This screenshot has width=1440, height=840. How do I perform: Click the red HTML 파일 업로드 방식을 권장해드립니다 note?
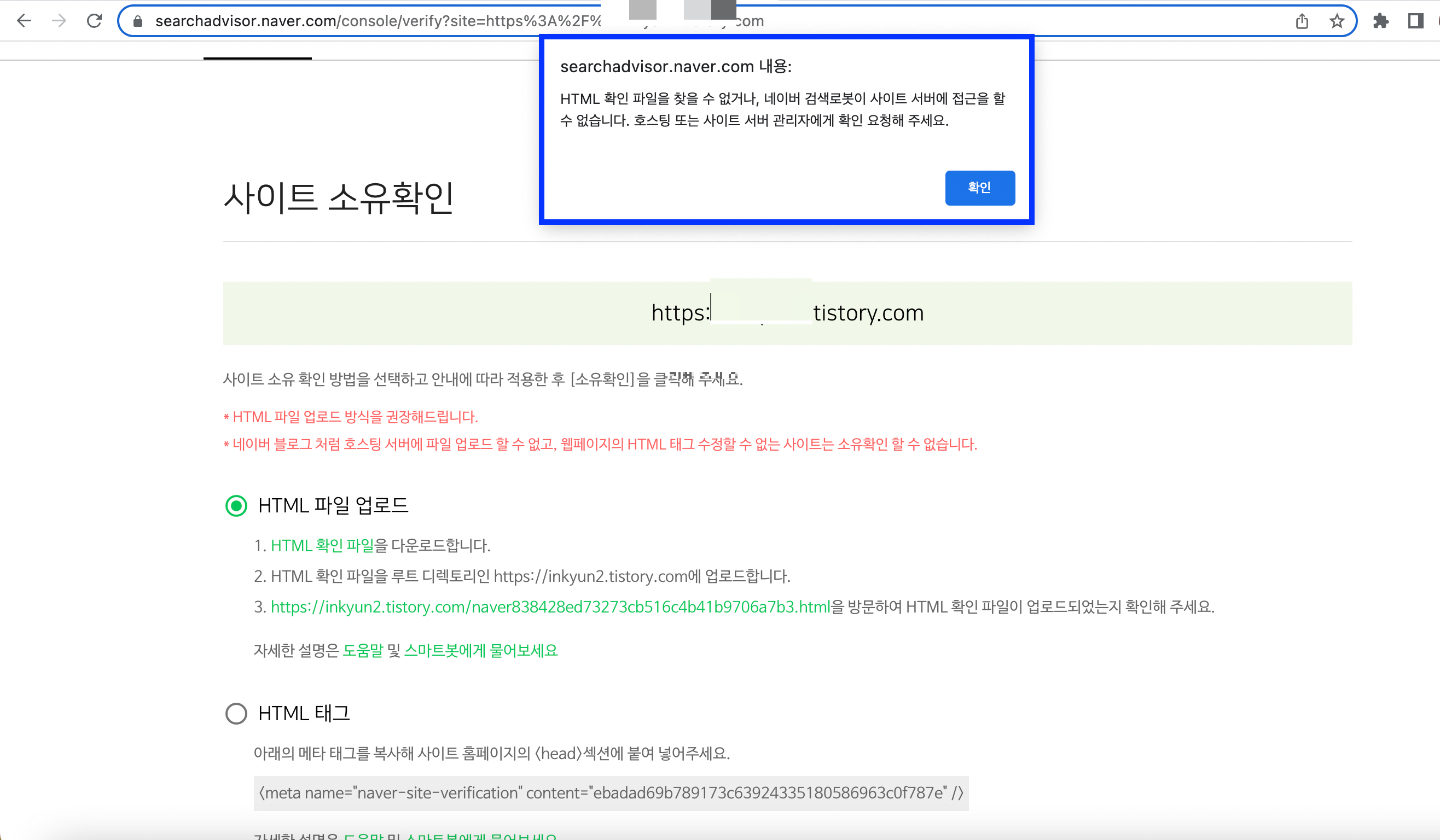click(350, 417)
